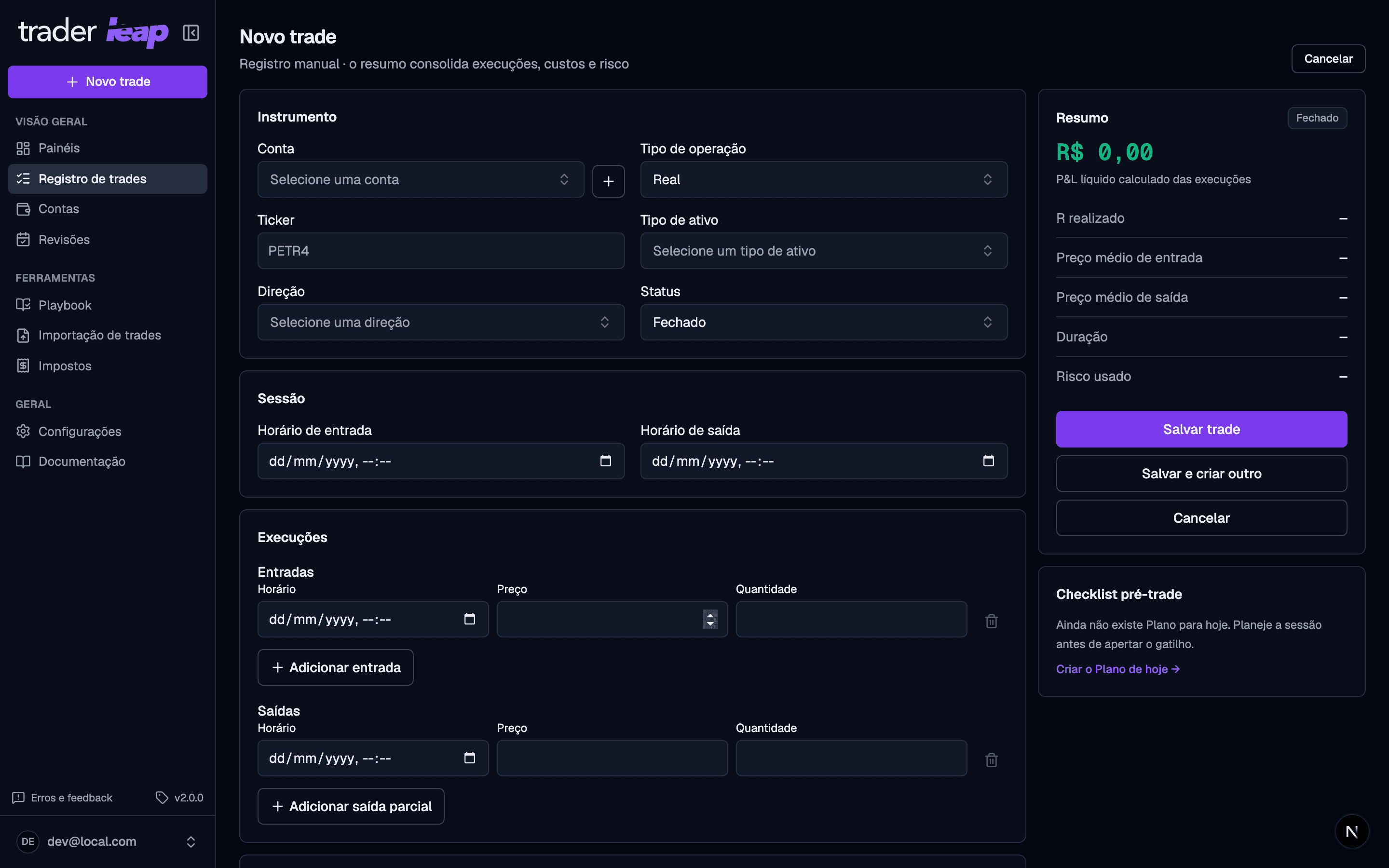Open the Selecione uma direção dropdown
Screen dimensions: 1389x868
click(441, 322)
